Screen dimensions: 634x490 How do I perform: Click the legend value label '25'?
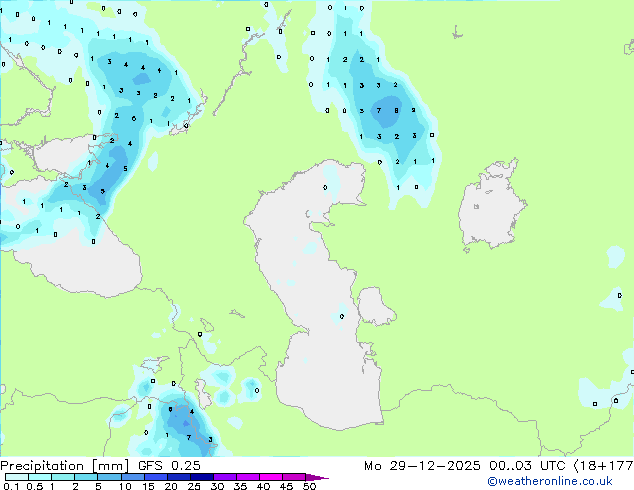(194, 486)
